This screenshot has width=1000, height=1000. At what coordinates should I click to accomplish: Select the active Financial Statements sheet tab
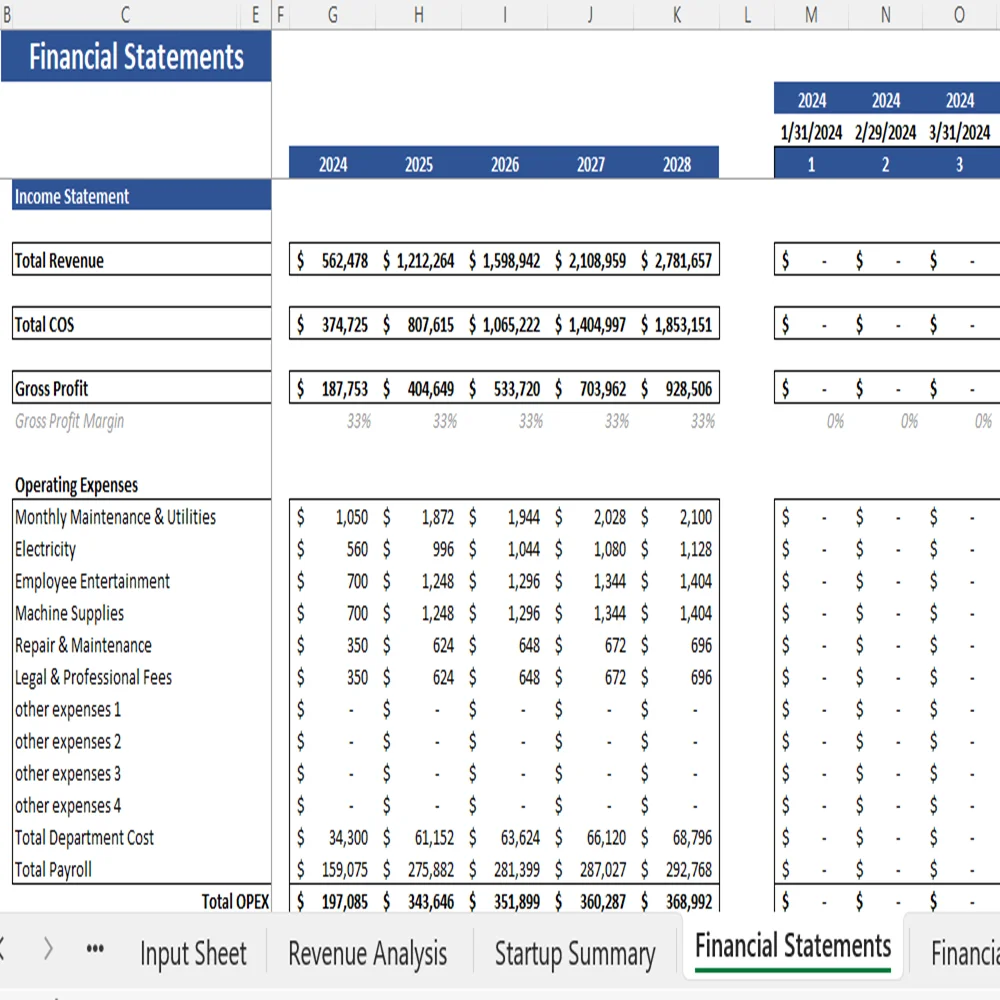793,947
